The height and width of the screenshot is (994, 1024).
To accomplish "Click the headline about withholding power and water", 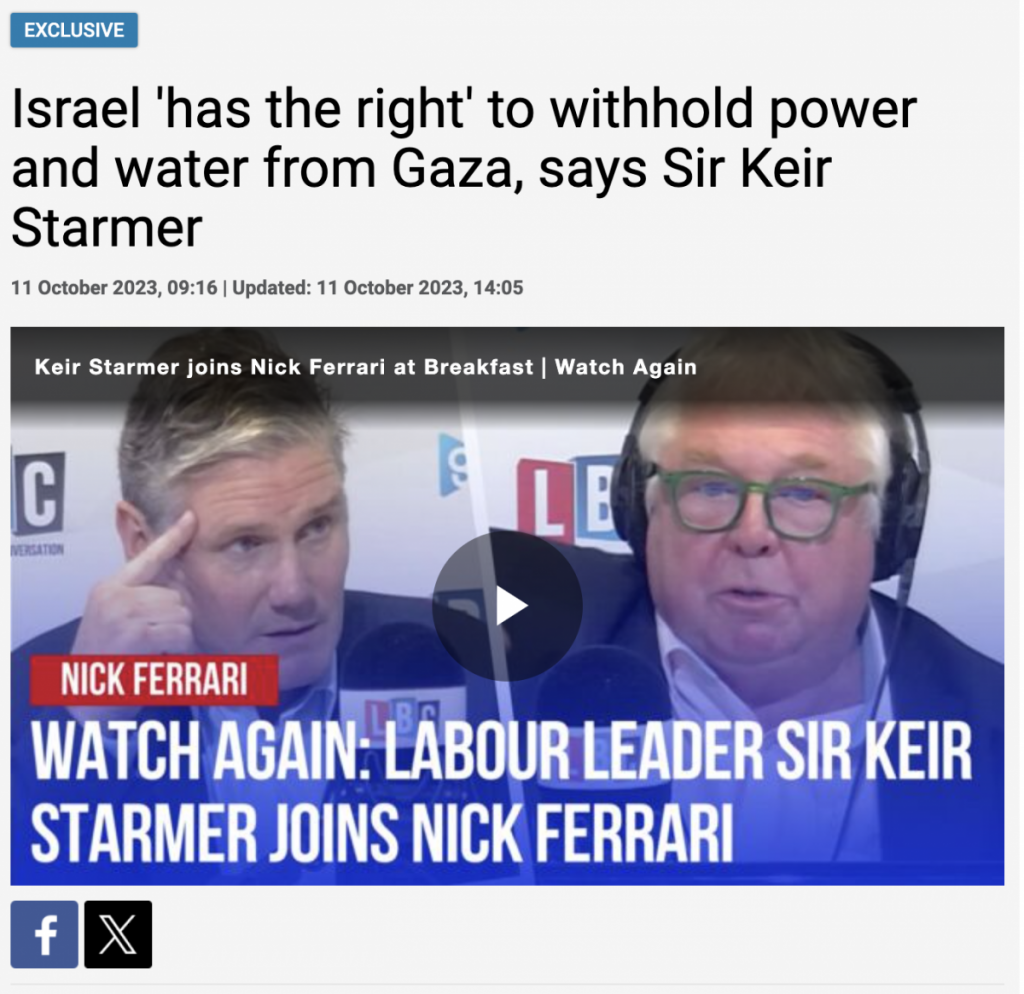I will point(464,168).
